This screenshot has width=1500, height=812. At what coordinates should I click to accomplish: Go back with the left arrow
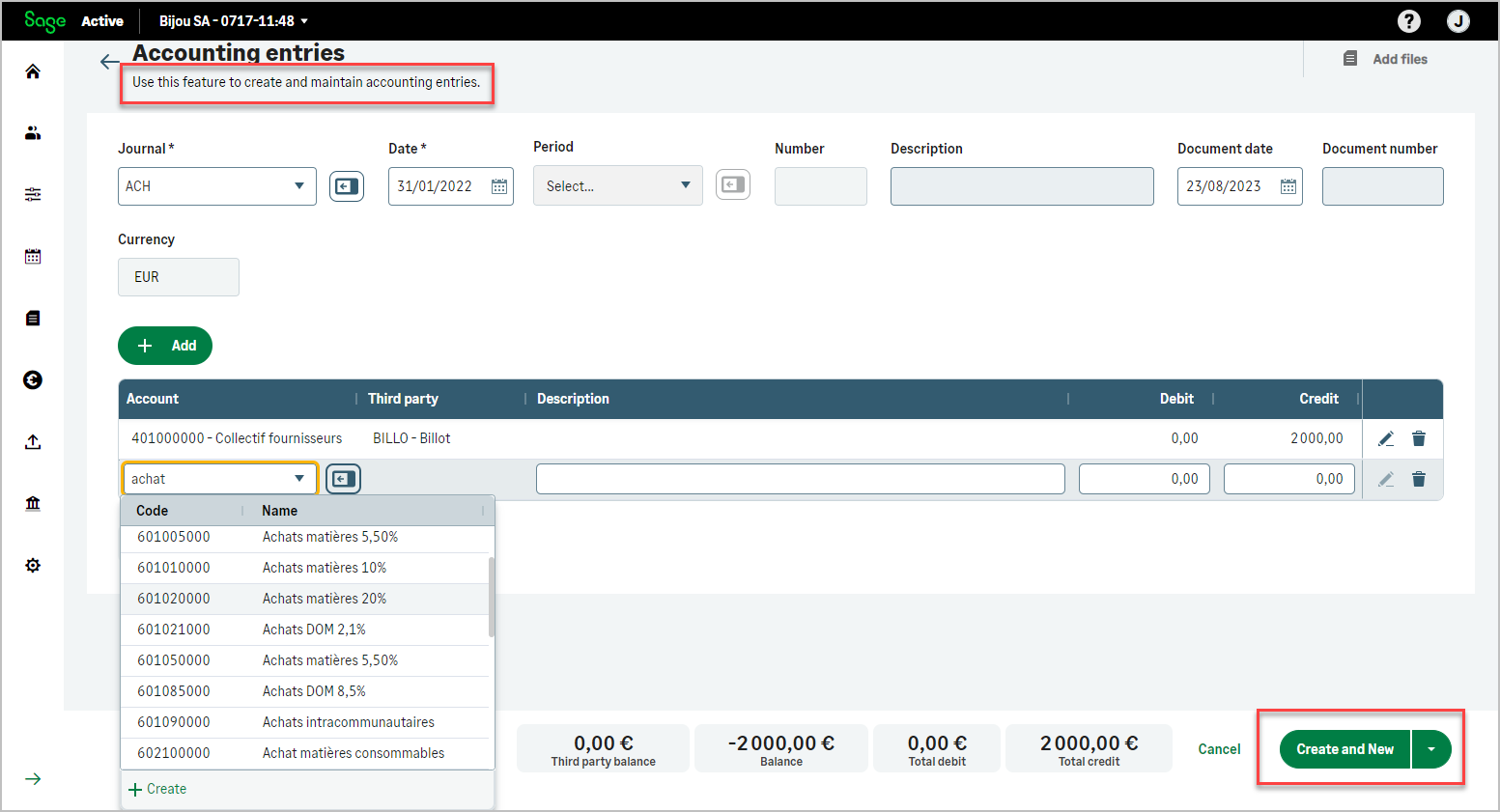(x=109, y=62)
